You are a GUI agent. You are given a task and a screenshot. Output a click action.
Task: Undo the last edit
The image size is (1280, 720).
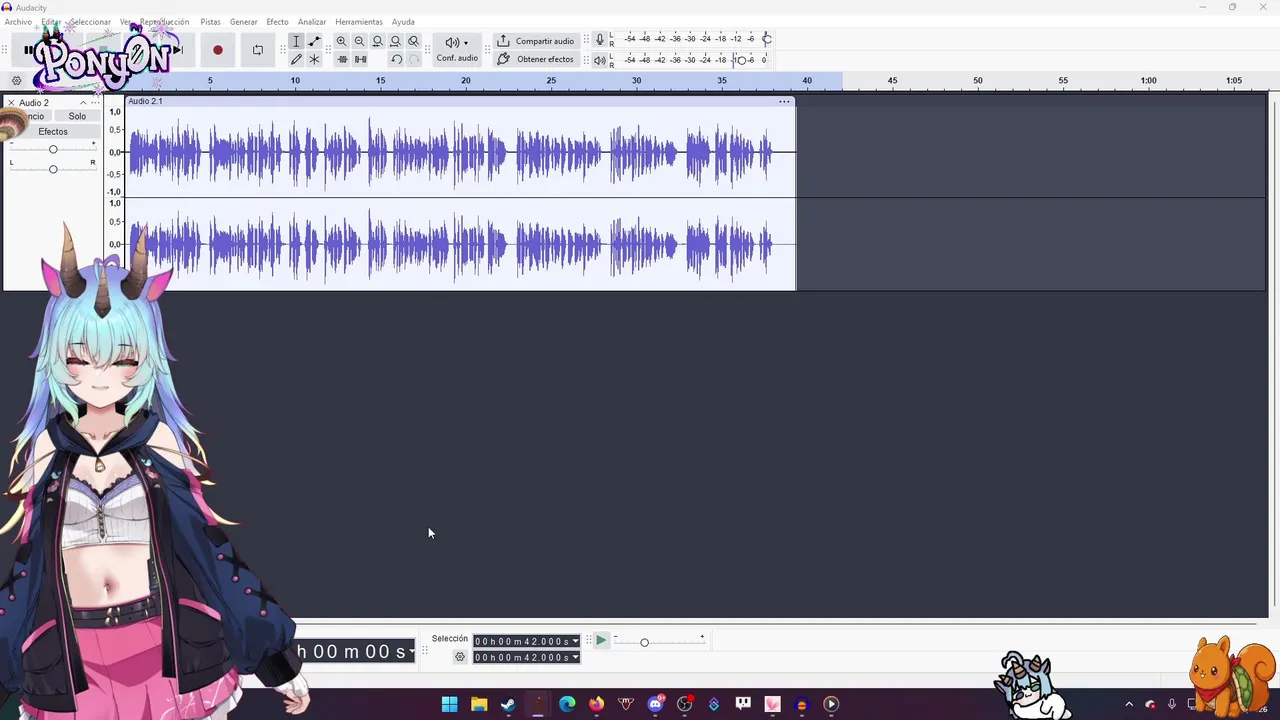(x=396, y=59)
